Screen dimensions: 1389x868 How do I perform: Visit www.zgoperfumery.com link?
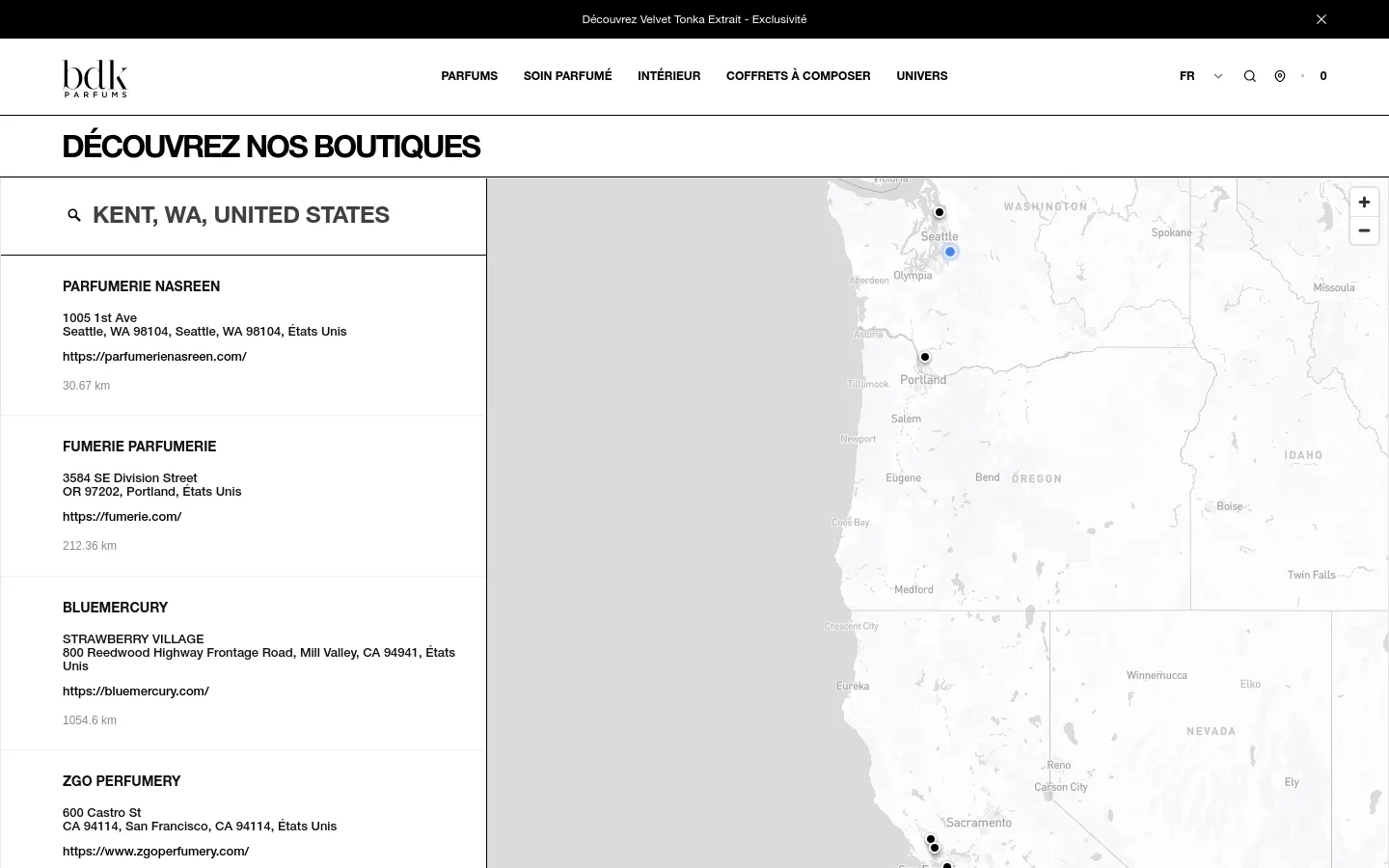156,851
